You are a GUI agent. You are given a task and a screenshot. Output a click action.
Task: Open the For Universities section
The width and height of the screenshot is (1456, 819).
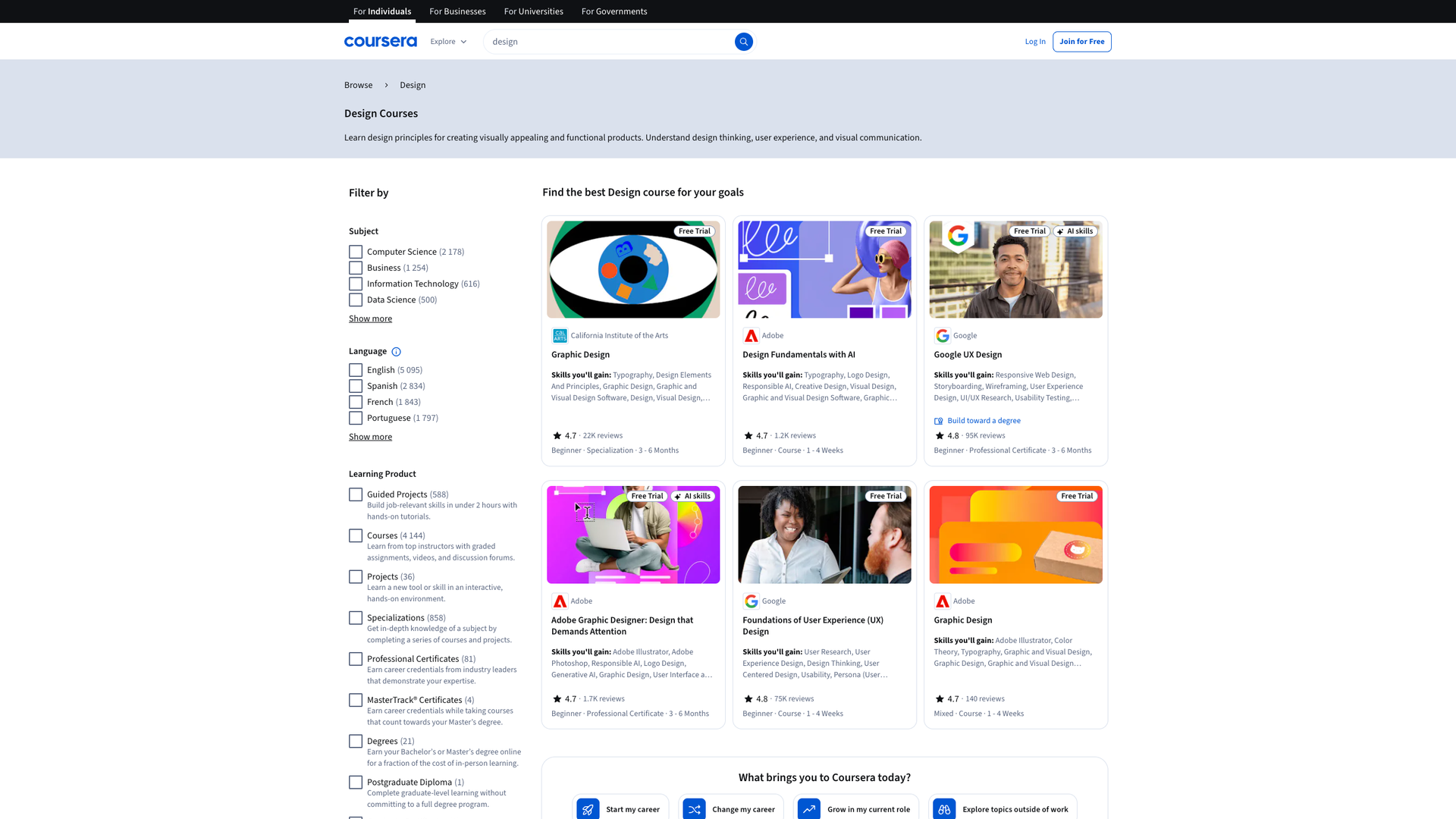533,11
